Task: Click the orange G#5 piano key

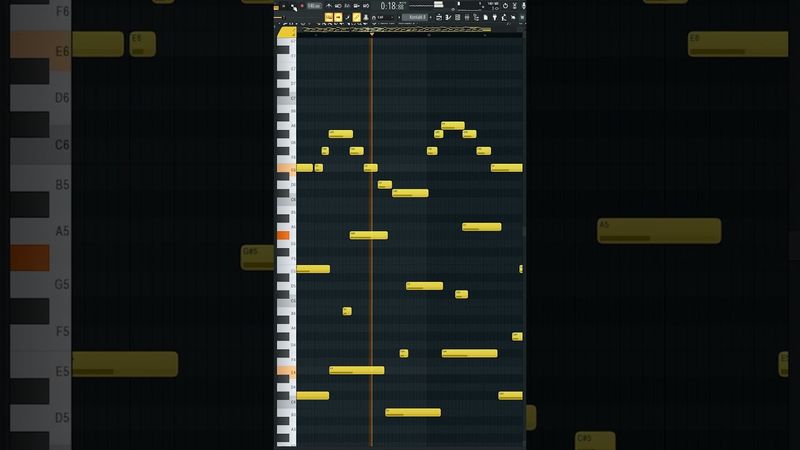Action: [x=283, y=235]
